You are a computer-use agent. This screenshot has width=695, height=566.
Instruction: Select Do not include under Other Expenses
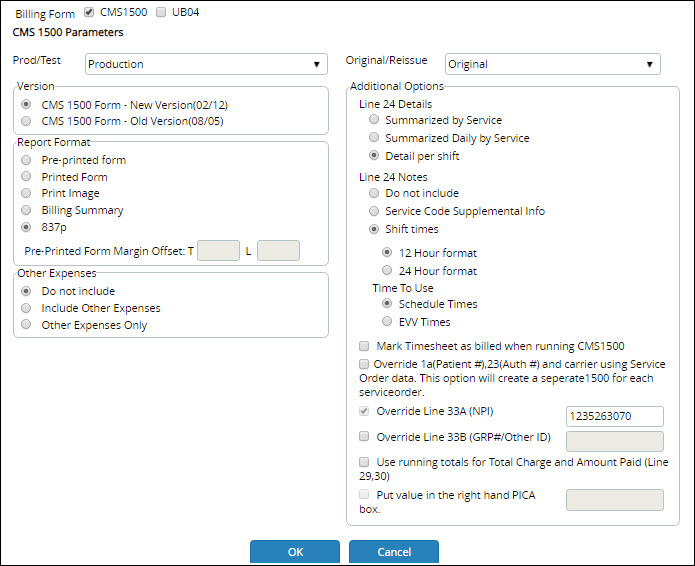26,291
